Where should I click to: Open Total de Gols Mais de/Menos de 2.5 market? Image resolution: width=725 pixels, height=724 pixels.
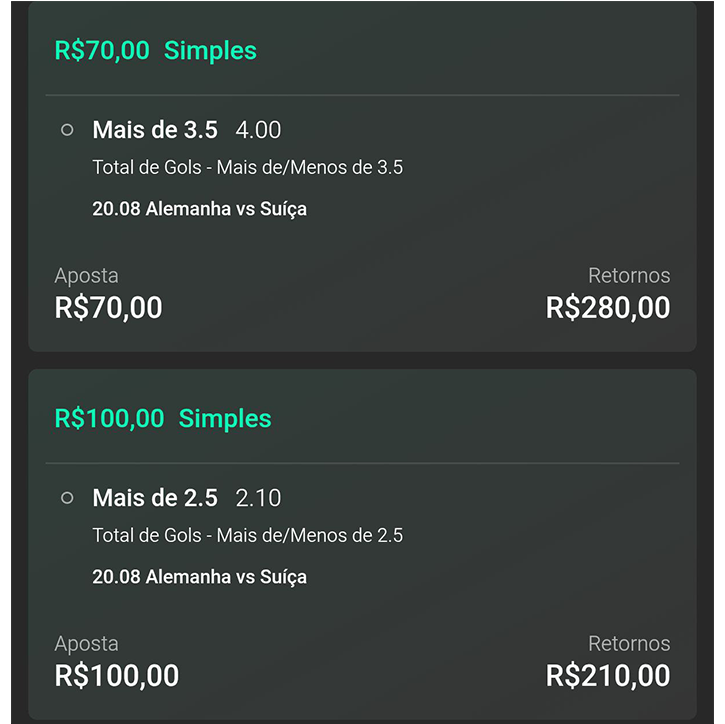click(247, 536)
